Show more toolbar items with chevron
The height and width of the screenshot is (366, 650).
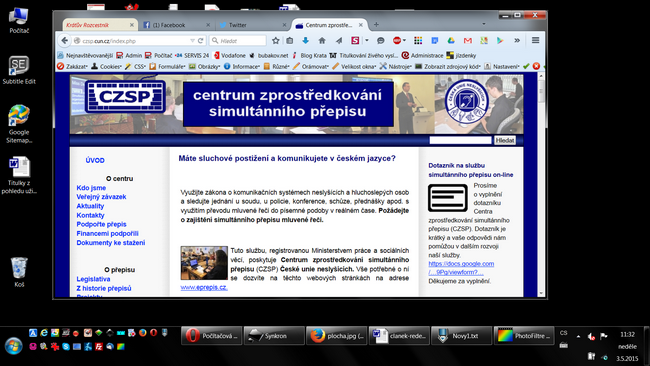(x=517, y=41)
